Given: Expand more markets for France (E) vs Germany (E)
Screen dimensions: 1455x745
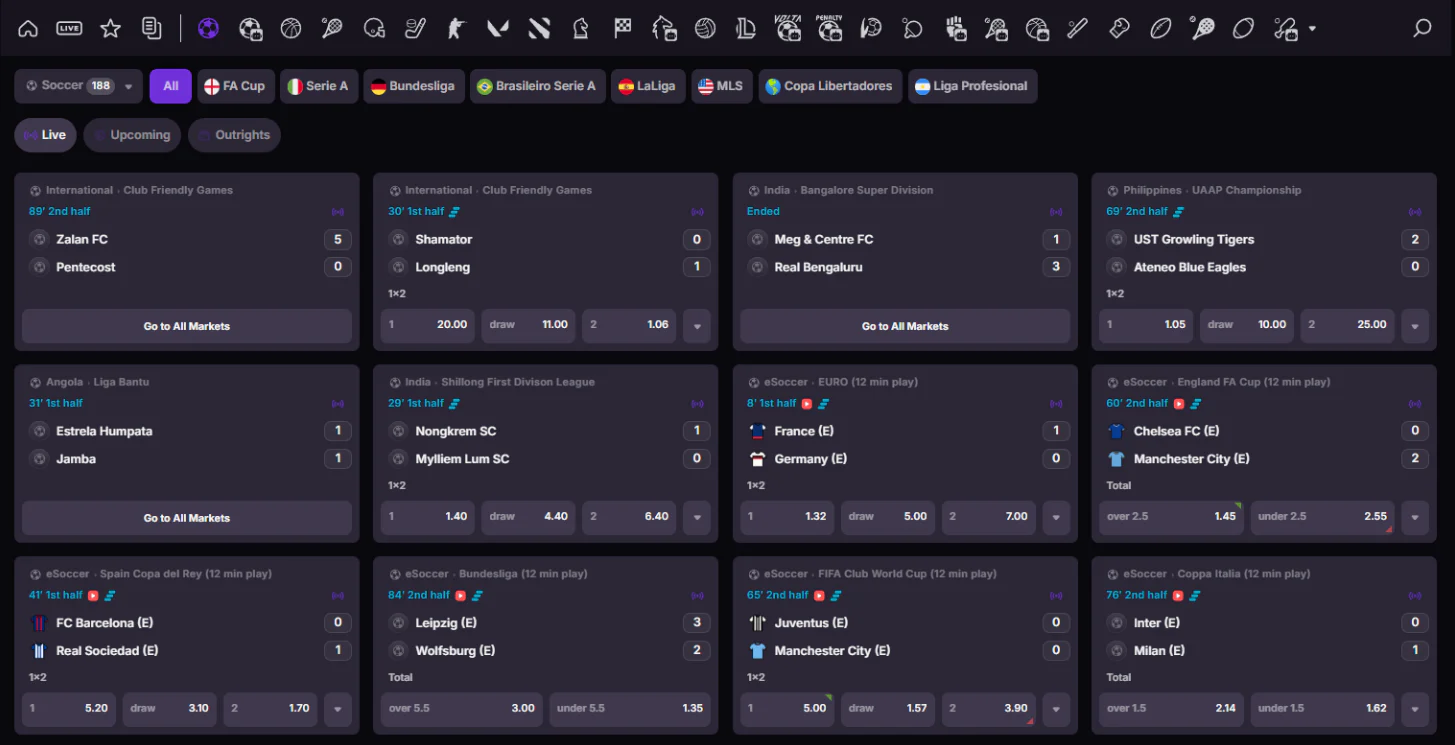Looking at the screenshot, I should pyautogui.click(x=1056, y=517).
